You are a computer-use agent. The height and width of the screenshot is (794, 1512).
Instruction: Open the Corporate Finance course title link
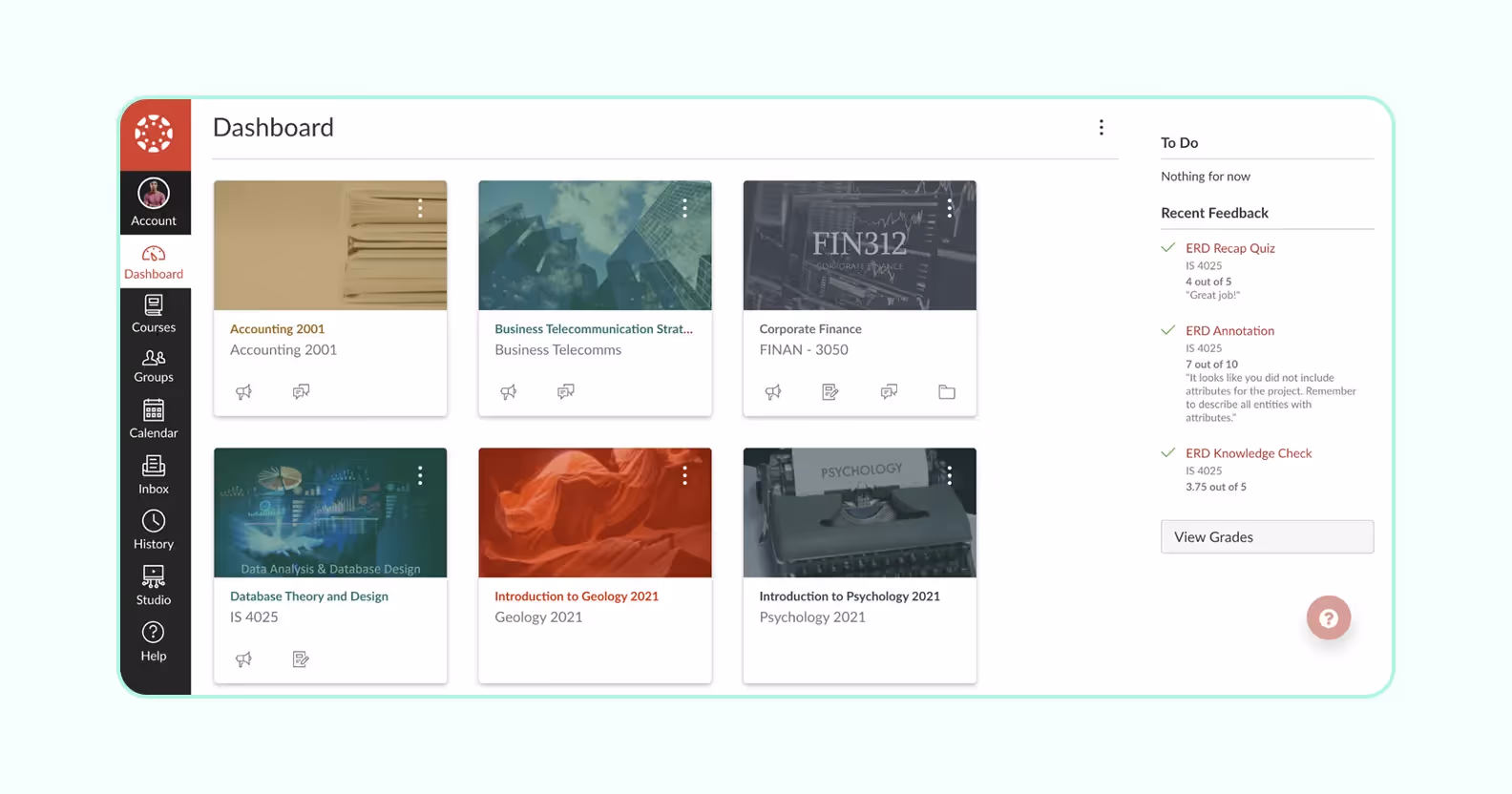[810, 328]
